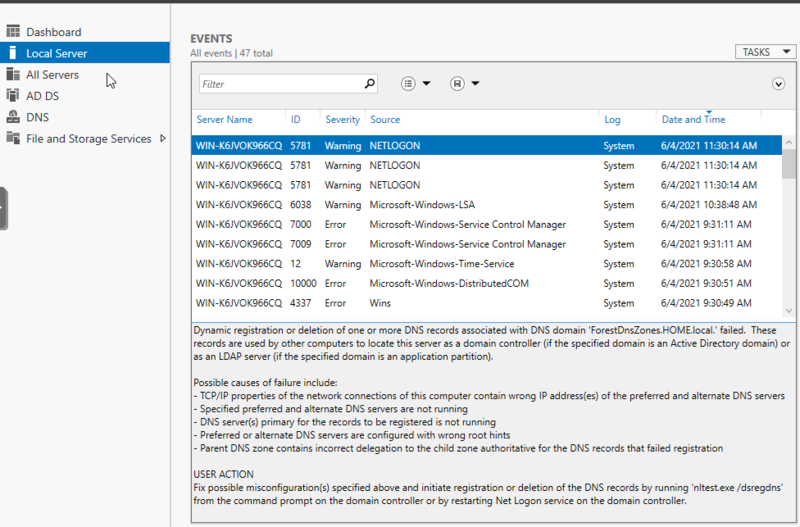Image resolution: width=800 pixels, height=527 pixels.
Task: Click the search magnifier in the filter box
Action: click(x=370, y=84)
